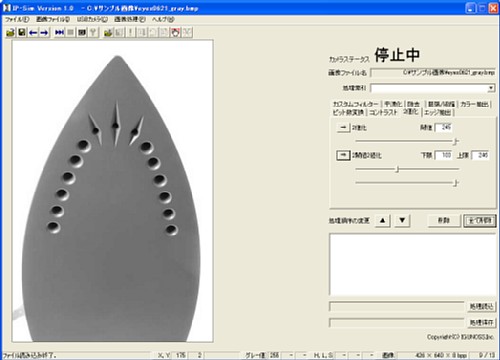Open image file with the folder icon
Image resolution: width=500 pixels, height=360 pixels.
click(10, 32)
